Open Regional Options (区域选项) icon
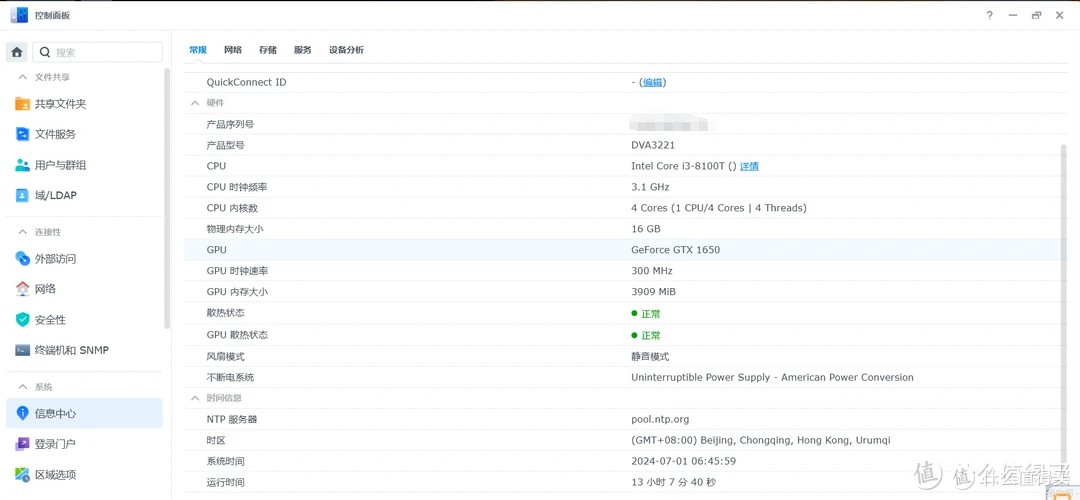Screen dimensions: 1080x500 (x=23, y=475)
